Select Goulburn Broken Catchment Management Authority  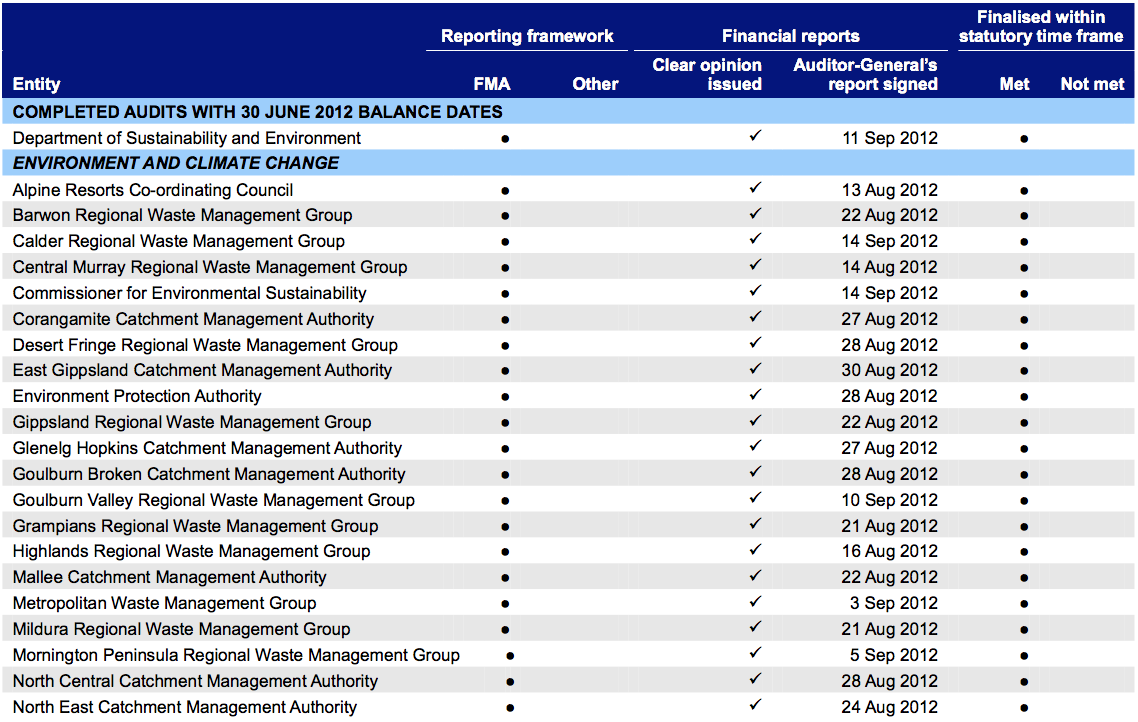pos(209,475)
